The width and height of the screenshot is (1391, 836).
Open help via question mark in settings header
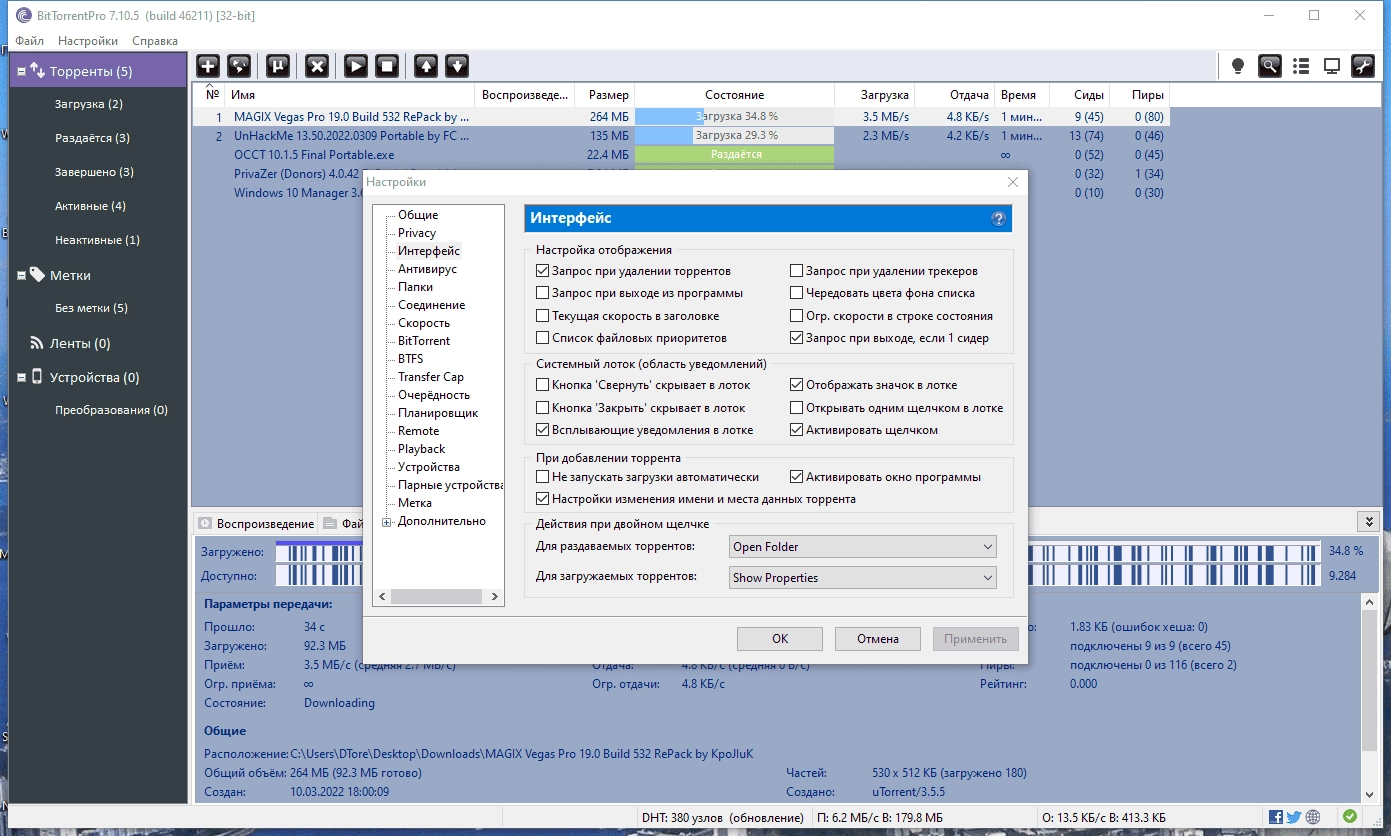click(998, 218)
